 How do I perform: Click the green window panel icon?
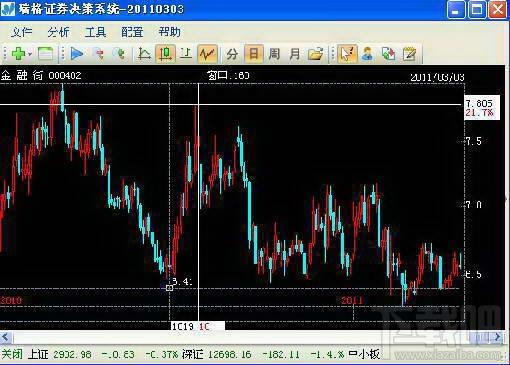pyautogui.click(x=45, y=54)
